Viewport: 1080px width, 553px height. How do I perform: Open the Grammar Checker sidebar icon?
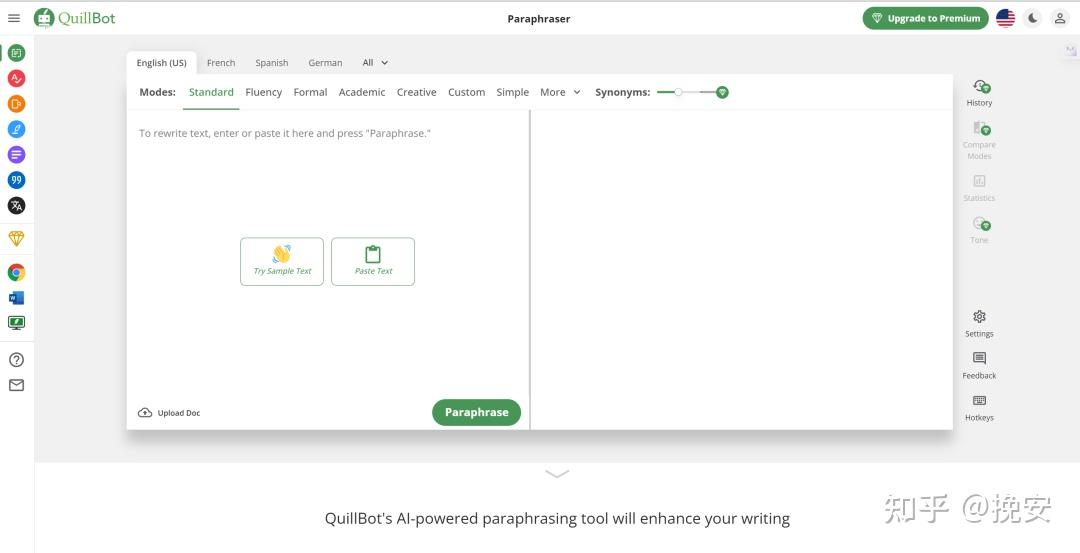click(17, 79)
